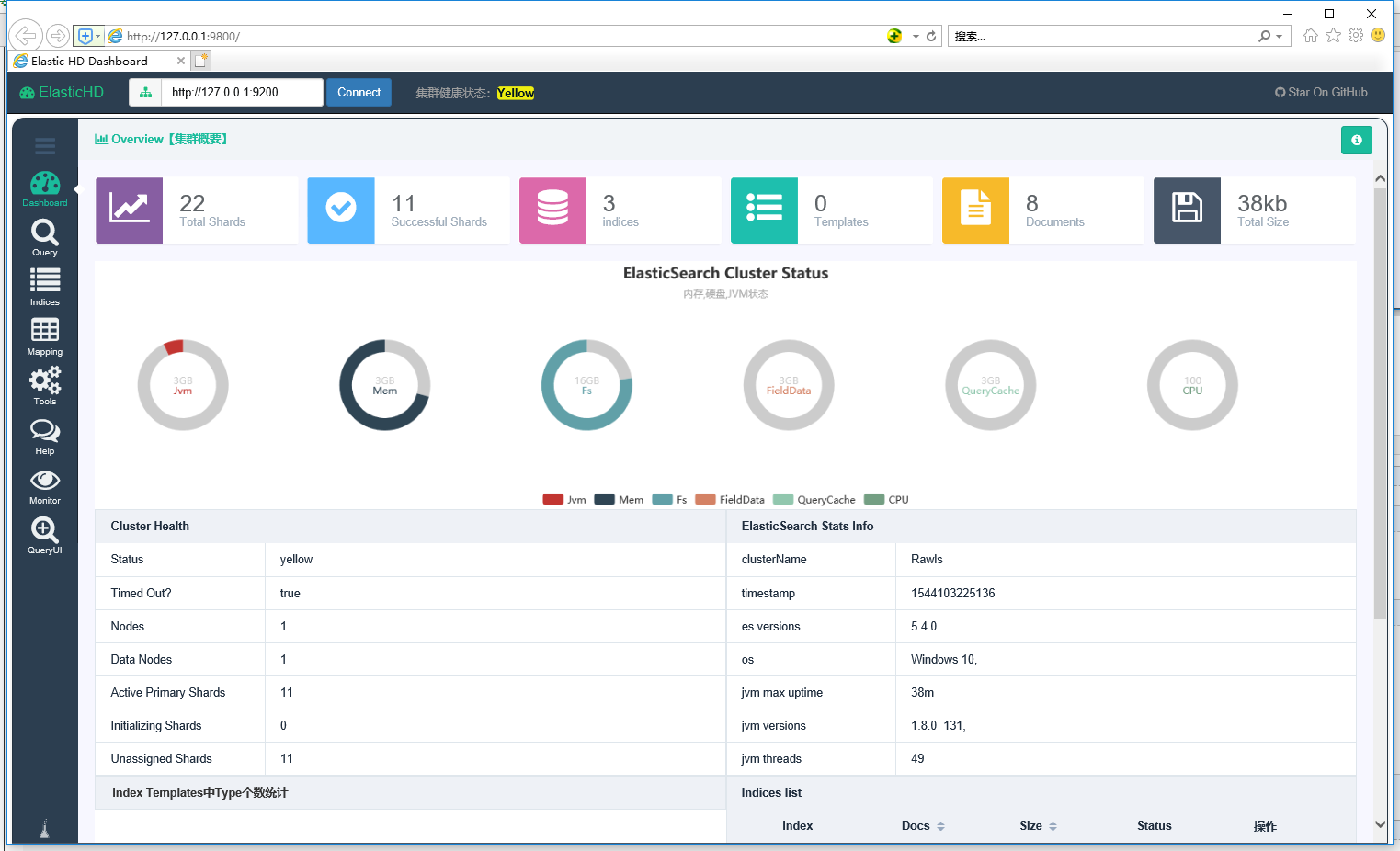Click the timestamp value 1544103225136
The image size is (1400, 851).
[x=952, y=593]
